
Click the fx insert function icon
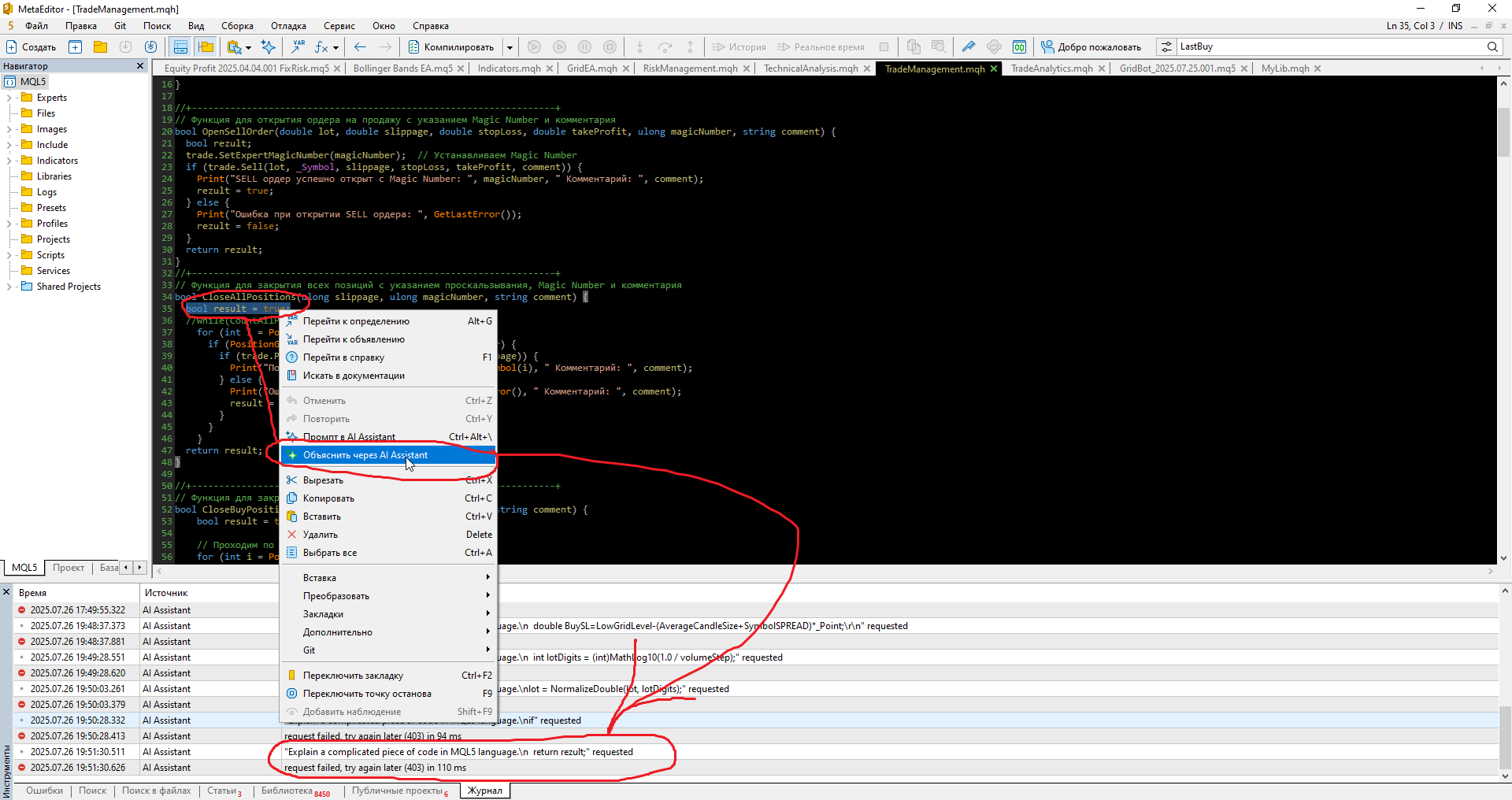(321, 47)
